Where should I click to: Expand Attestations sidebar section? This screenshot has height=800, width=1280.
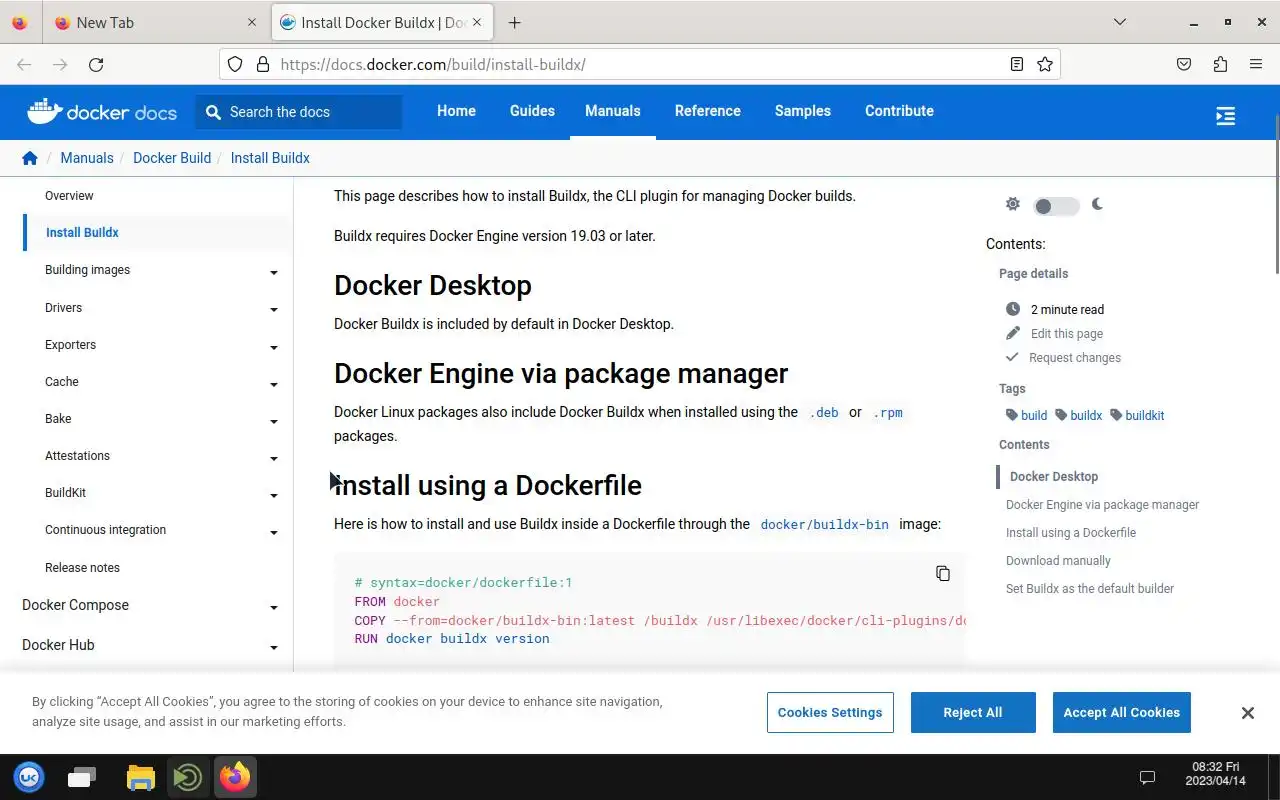[273, 458]
